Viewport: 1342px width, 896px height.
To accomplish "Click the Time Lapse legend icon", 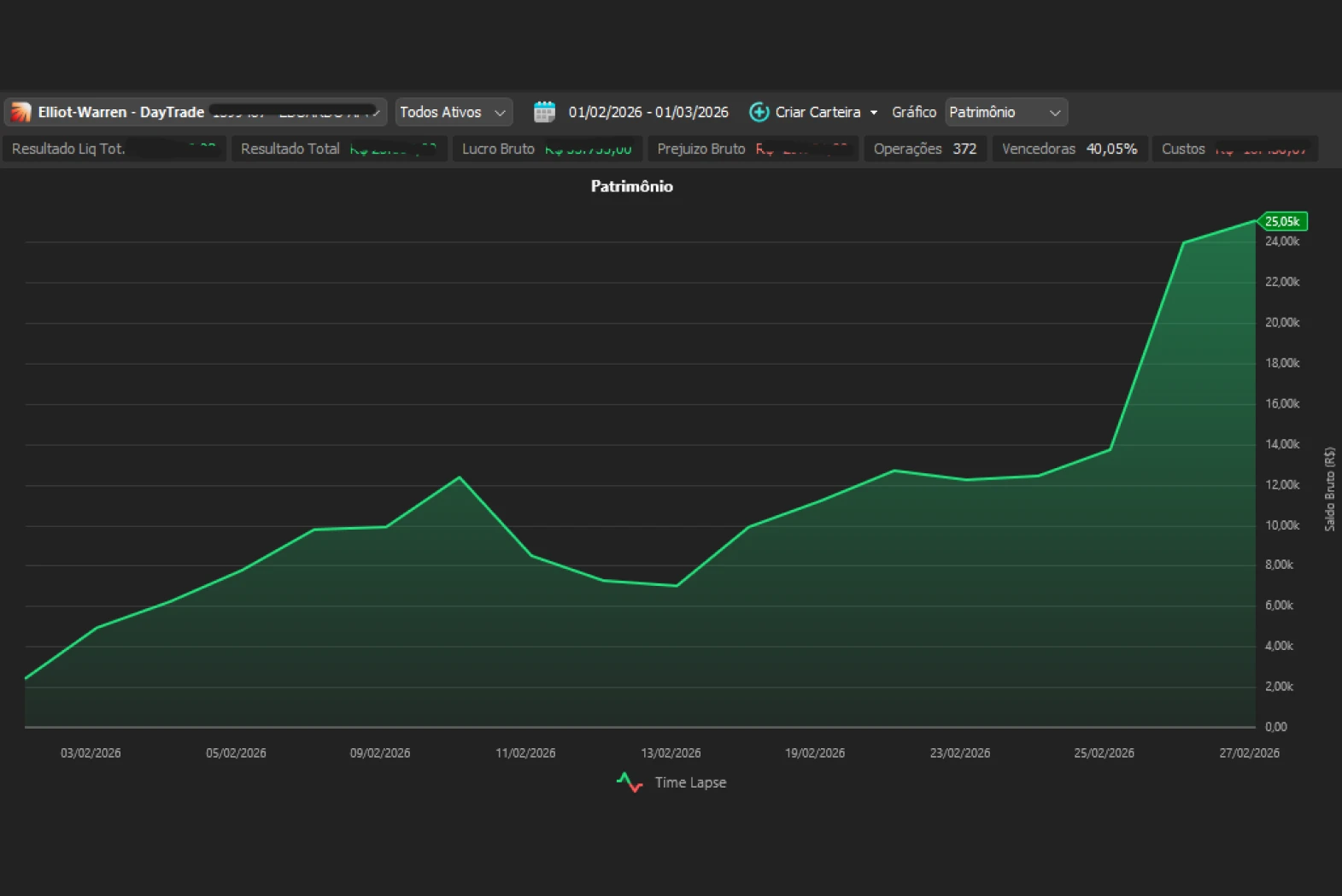I will click(x=630, y=782).
